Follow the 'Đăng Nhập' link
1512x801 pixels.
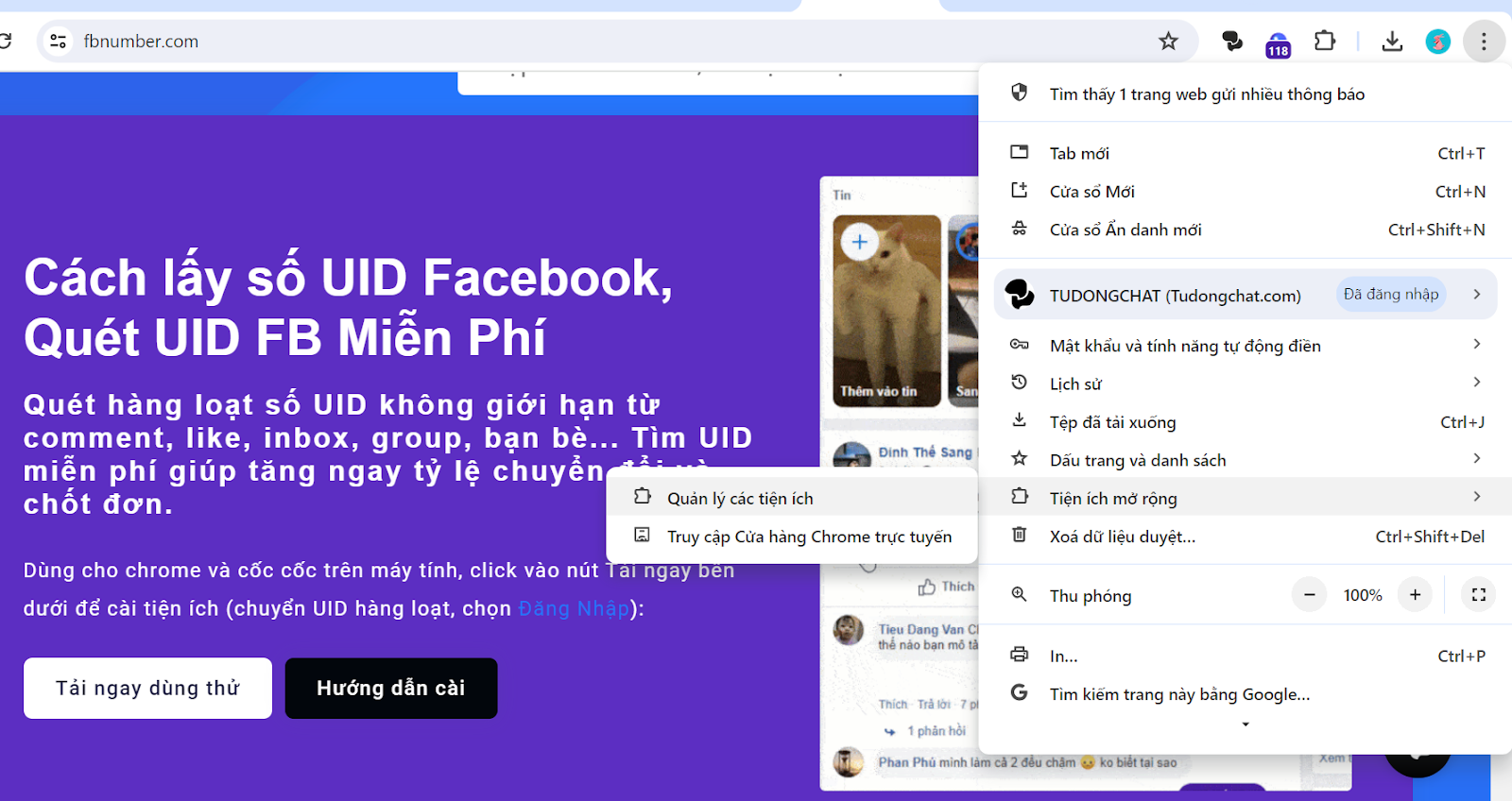574,608
